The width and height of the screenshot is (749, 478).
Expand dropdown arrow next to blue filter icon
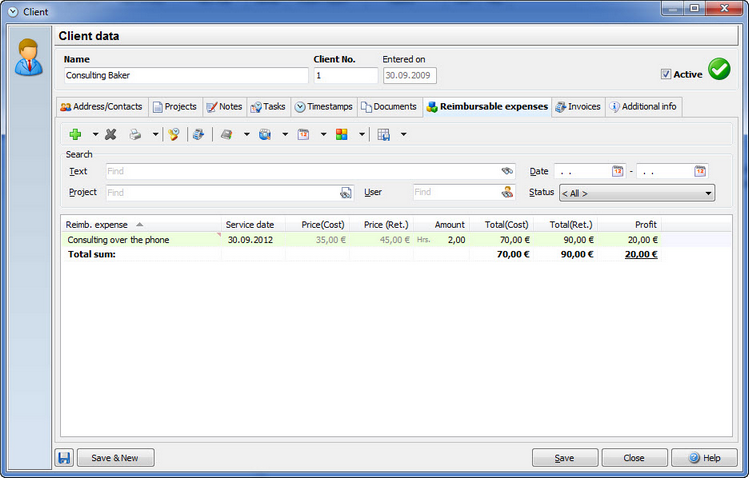[x=285, y=135]
